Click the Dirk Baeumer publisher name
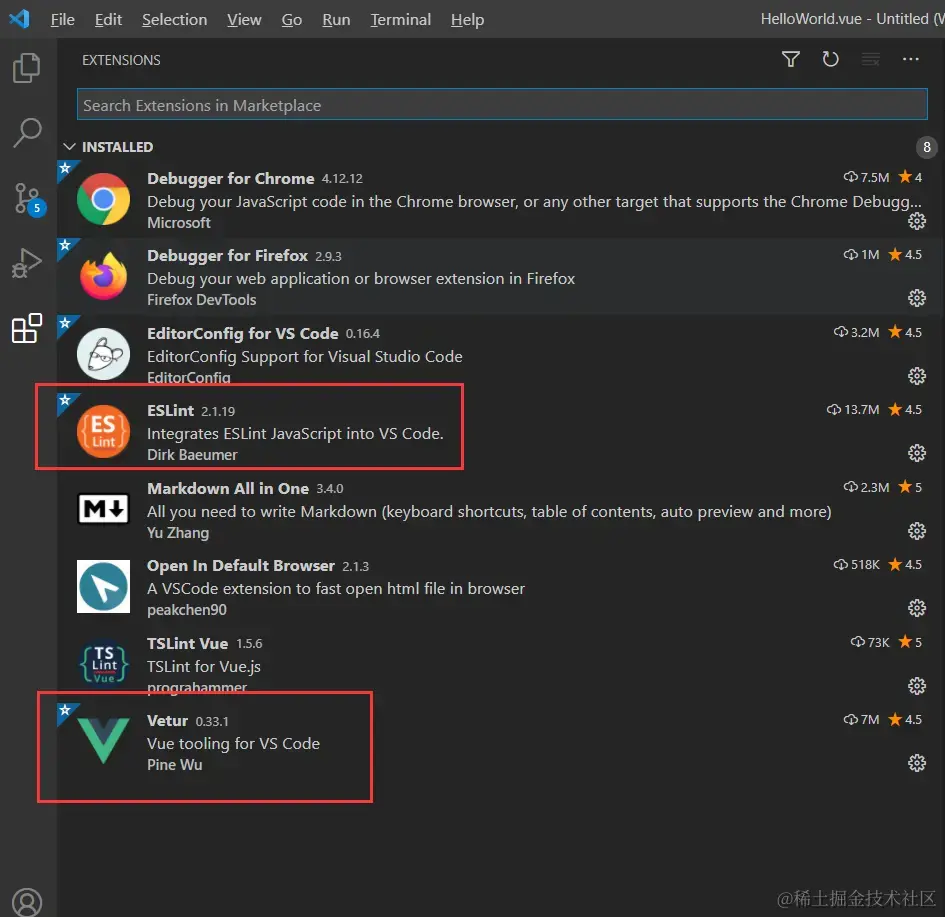Screen dimensions: 945x917 point(192,455)
